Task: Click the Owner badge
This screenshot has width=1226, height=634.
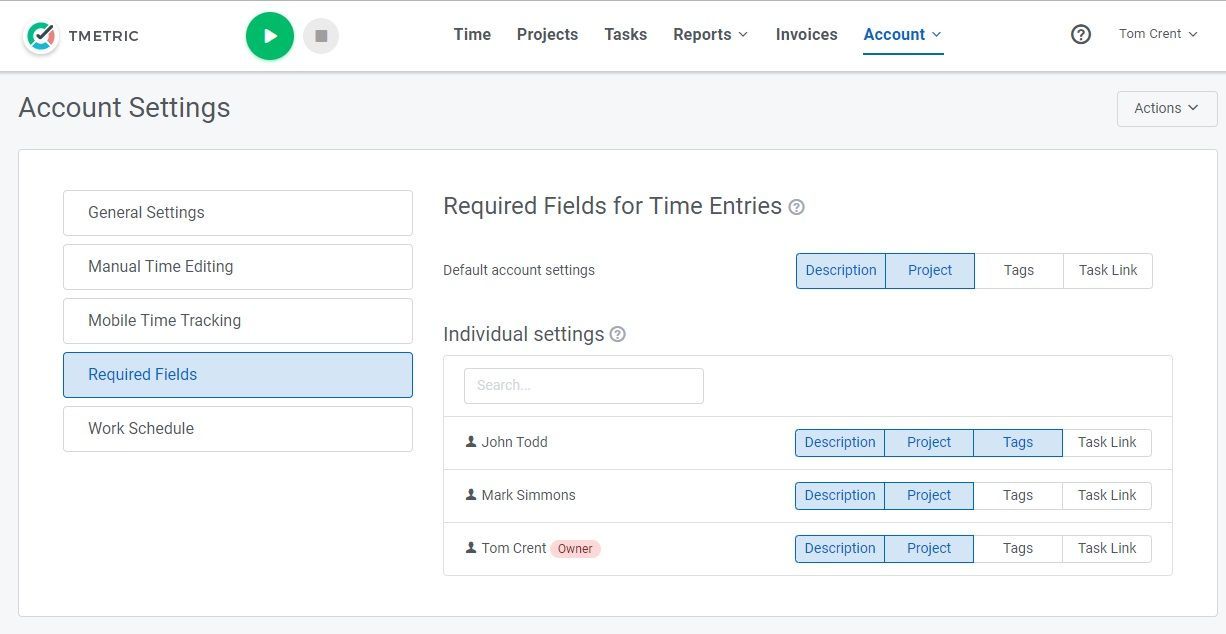Action: [575, 548]
